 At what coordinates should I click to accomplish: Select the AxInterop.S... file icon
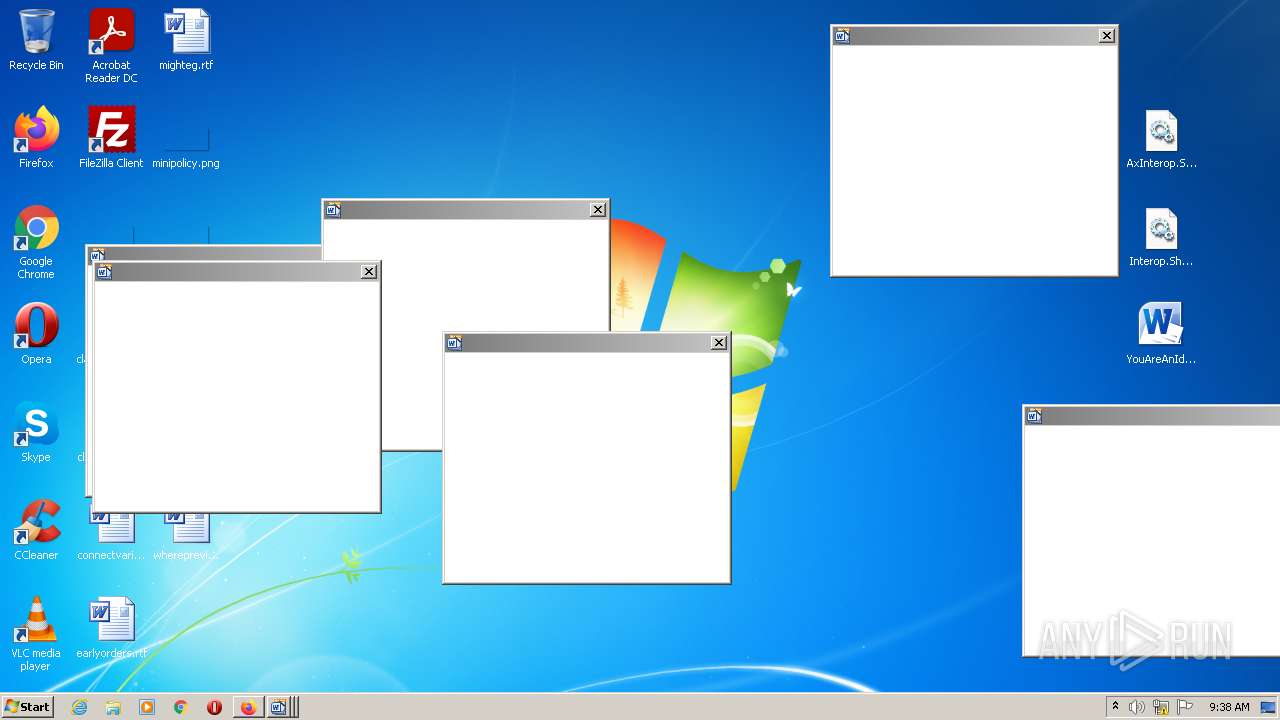[1161, 138]
